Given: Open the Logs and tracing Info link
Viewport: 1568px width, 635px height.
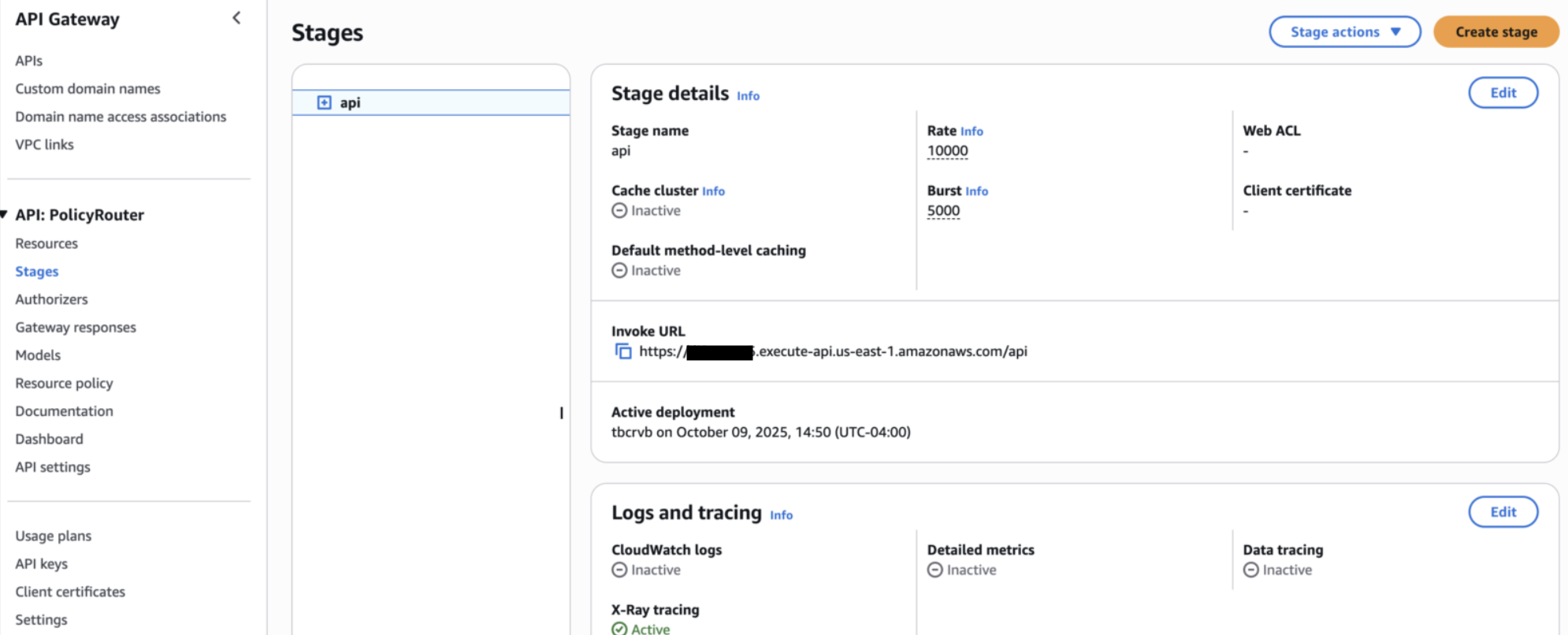Looking at the screenshot, I should 781,514.
